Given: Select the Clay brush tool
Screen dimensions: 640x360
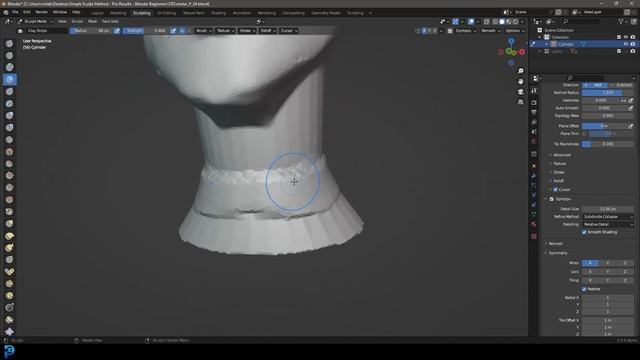Looking at the screenshot, I should click(9, 67).
